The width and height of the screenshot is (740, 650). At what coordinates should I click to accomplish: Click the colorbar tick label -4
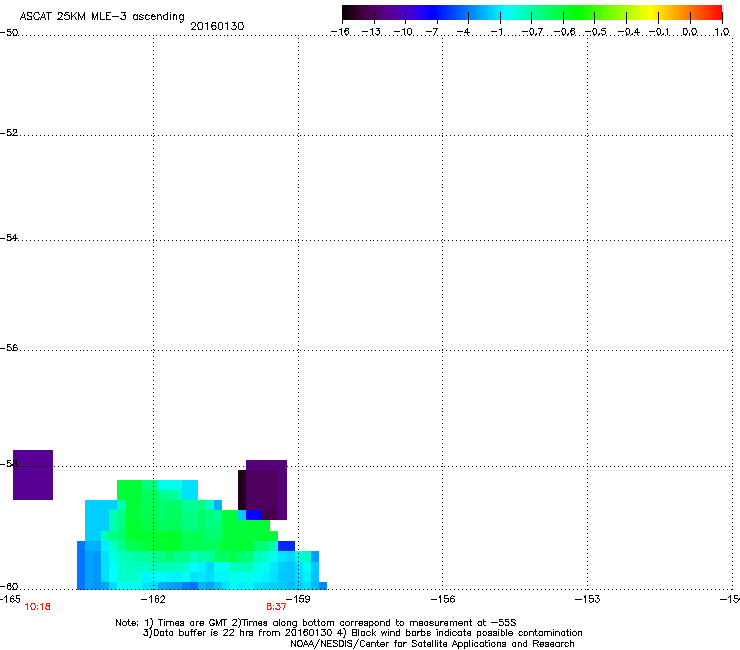click(x=463, y=32)
